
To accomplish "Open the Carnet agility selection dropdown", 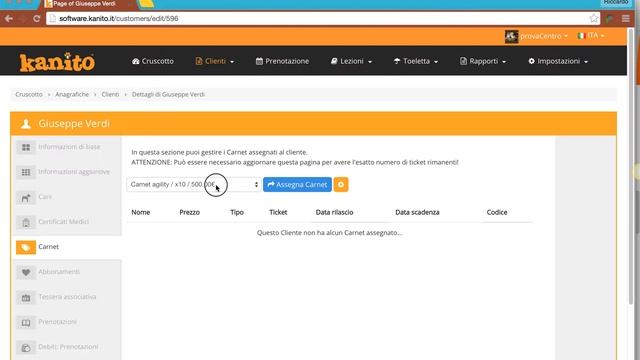I will coord(194,184).
